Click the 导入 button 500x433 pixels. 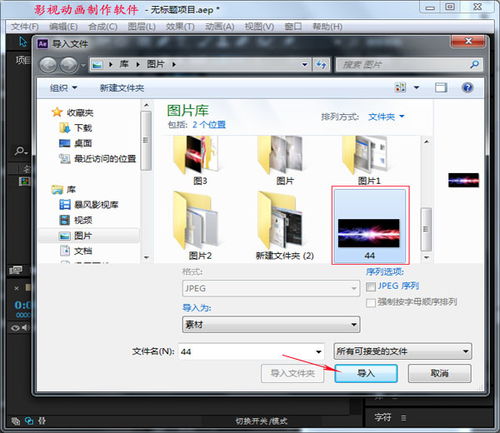tap(366, 373)
